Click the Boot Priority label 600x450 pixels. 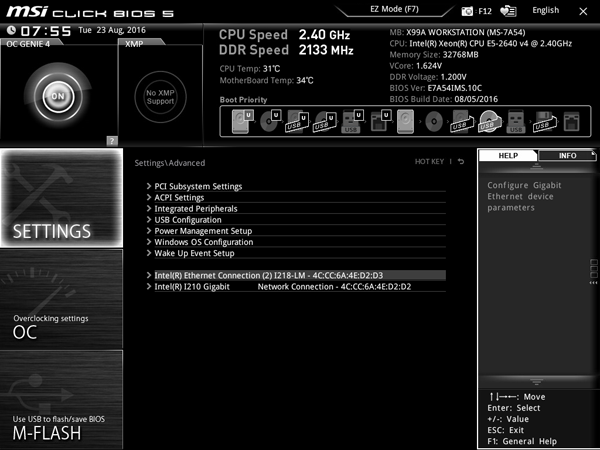[243, 100]
